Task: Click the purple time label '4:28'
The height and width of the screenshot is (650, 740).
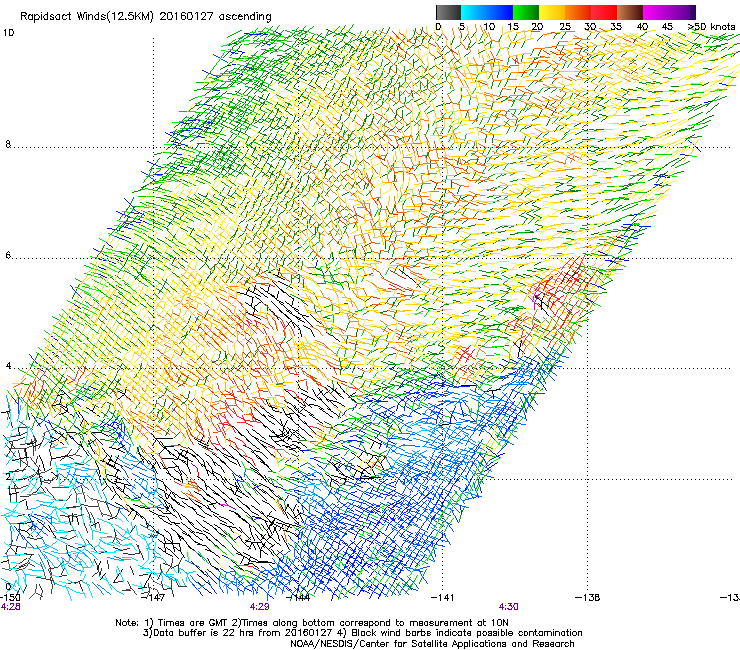Action: pos(10,607)
